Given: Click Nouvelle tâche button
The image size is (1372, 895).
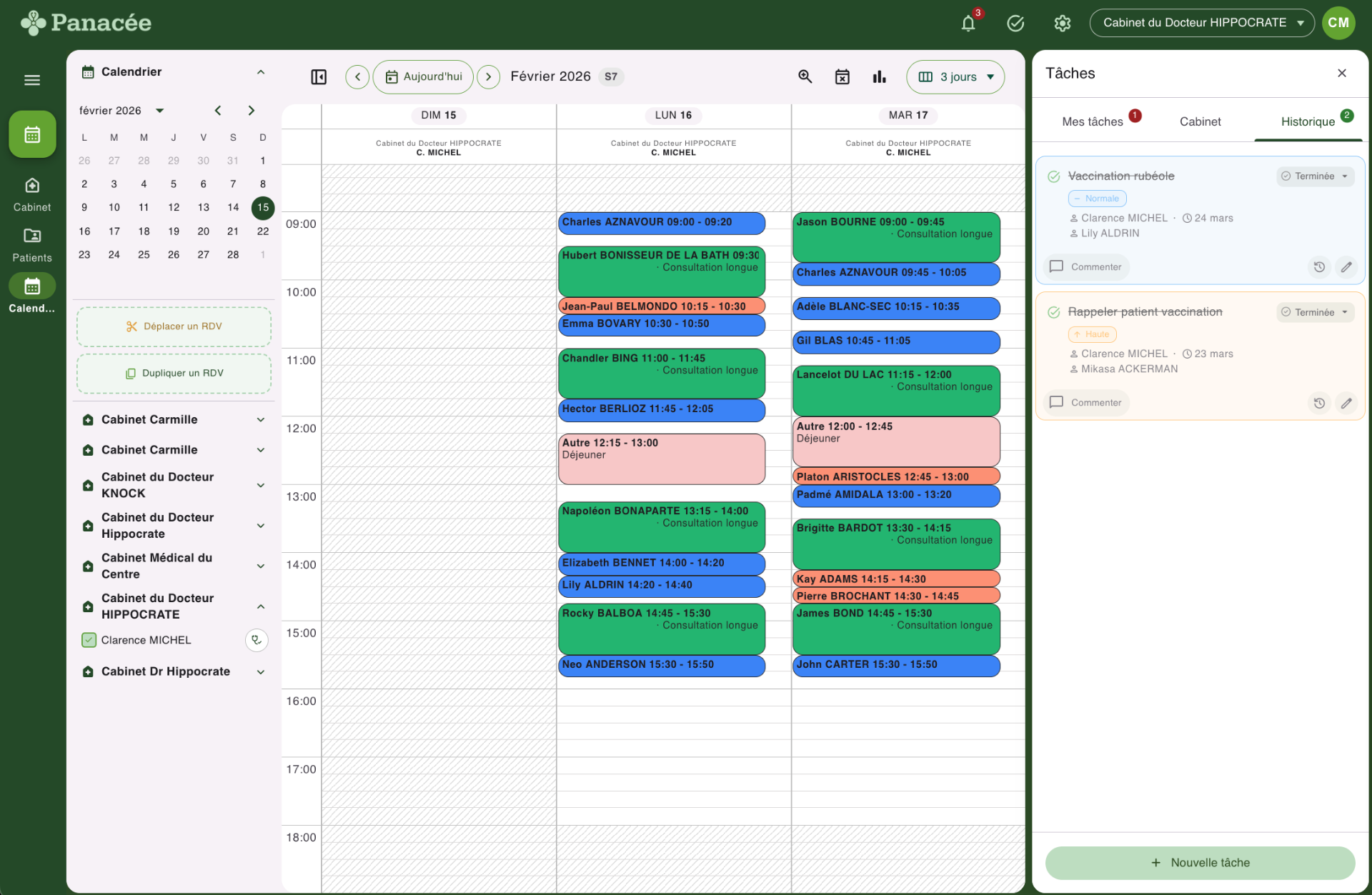Looking at the screenshot, I should [1200, 863].
